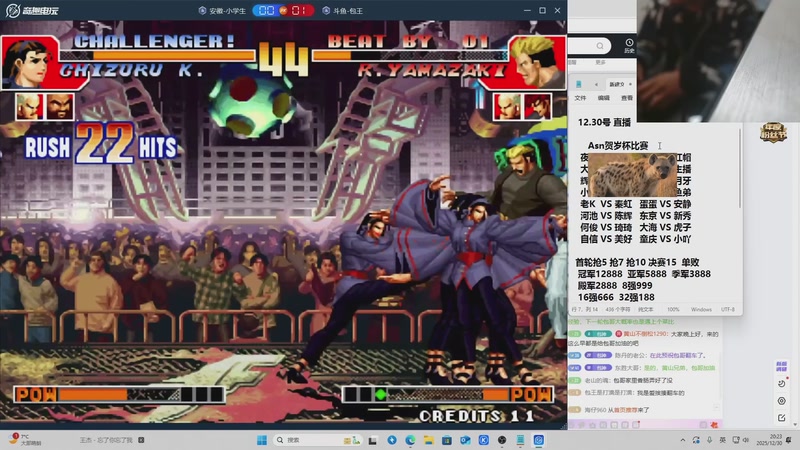This screenshot has height=450, width=800.
Task: Click the edit feedback pencil icon in sidebar
Action: [x=782, y=418]
